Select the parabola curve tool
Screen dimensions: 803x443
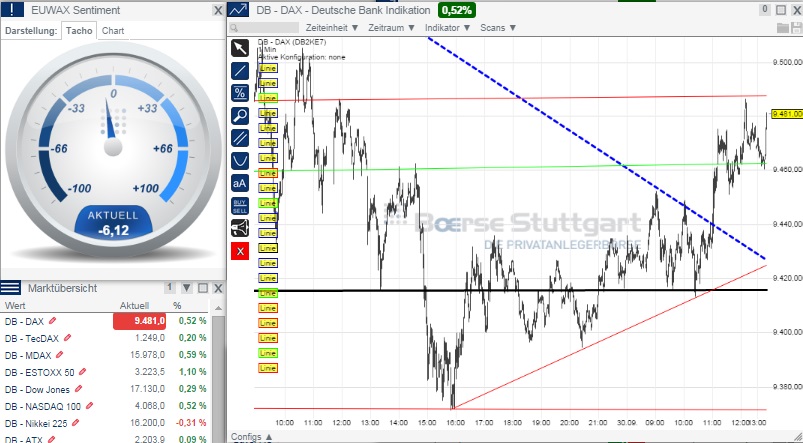[x=240, y=161]
